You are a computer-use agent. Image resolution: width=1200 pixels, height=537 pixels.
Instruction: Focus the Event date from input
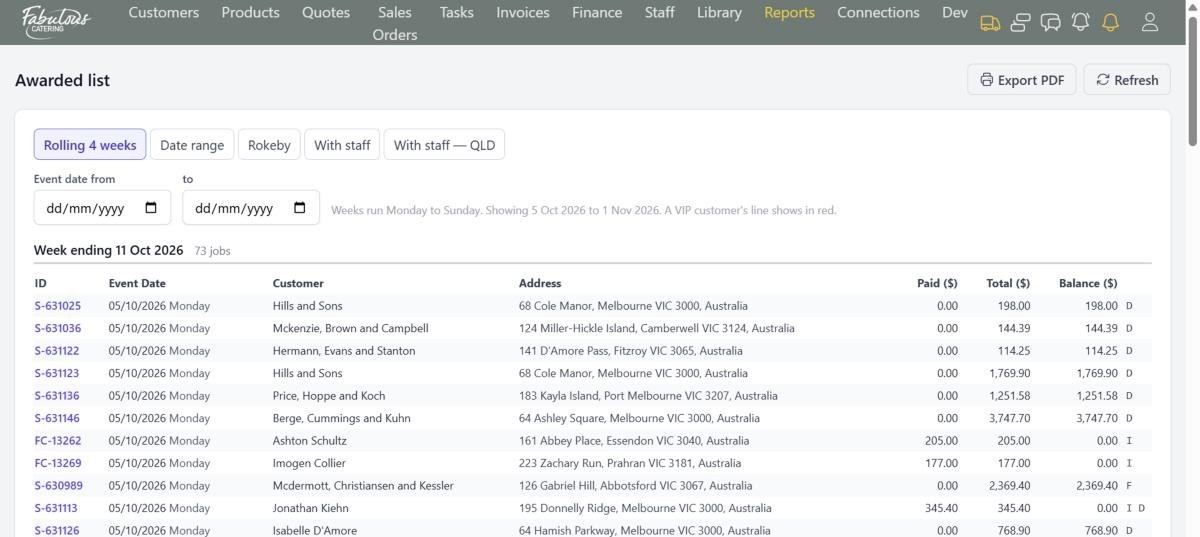tap(102, 208)
